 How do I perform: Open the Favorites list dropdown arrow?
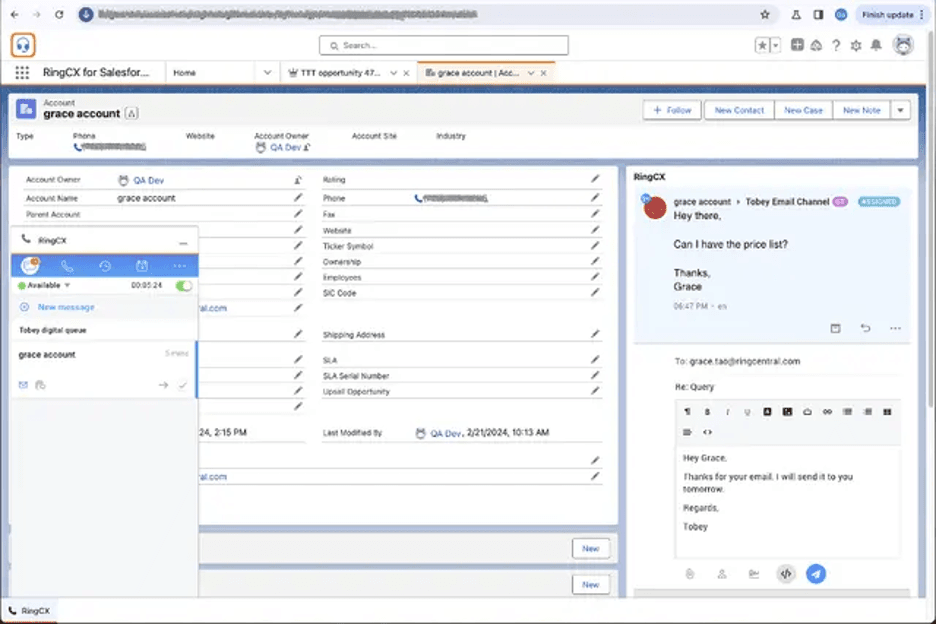tap(775, 45)
